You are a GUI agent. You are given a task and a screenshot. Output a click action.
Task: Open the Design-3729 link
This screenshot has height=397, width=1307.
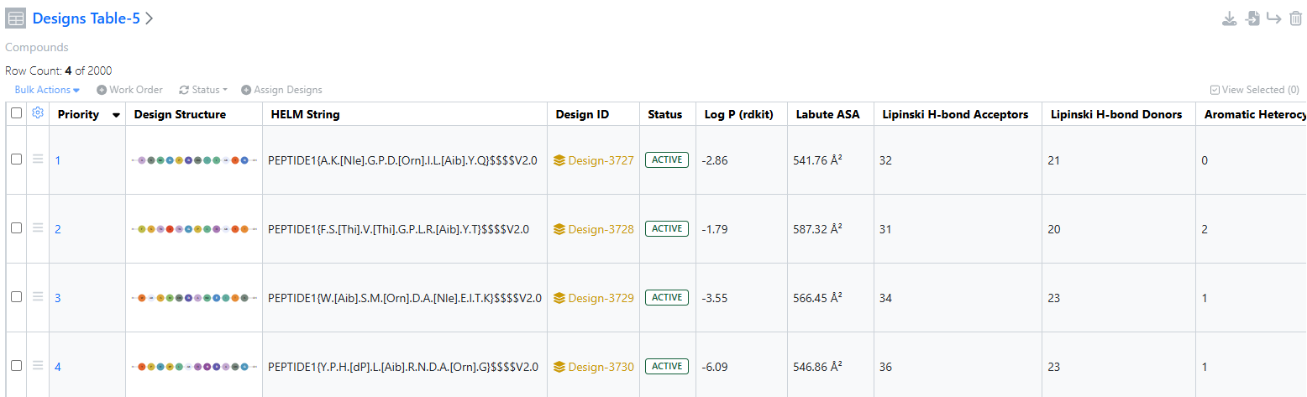click(x=601, y=298)
